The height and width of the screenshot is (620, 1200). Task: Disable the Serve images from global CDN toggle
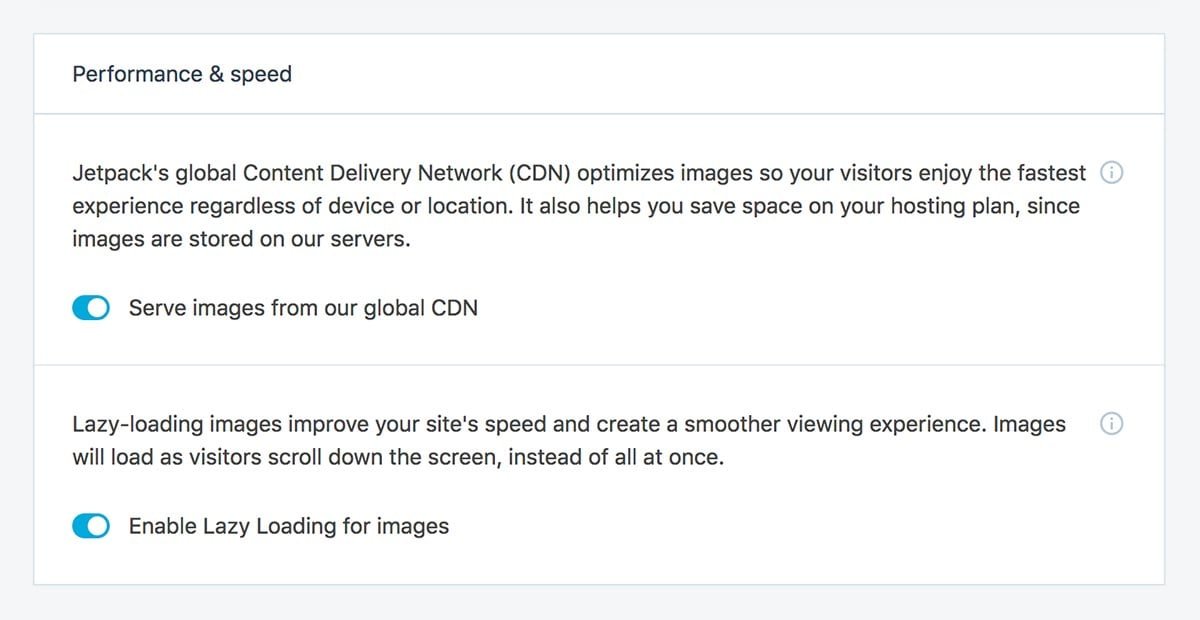91,309
